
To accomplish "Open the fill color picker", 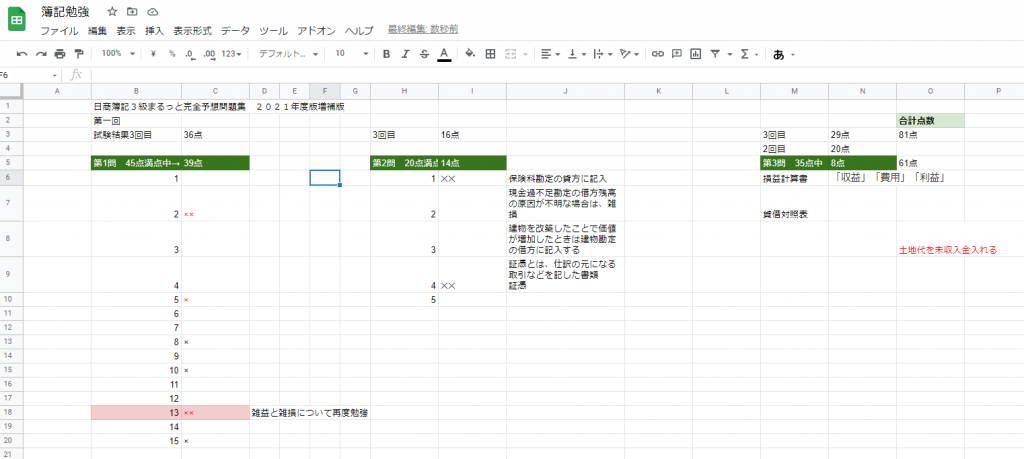I will click(x=470, y=54).
